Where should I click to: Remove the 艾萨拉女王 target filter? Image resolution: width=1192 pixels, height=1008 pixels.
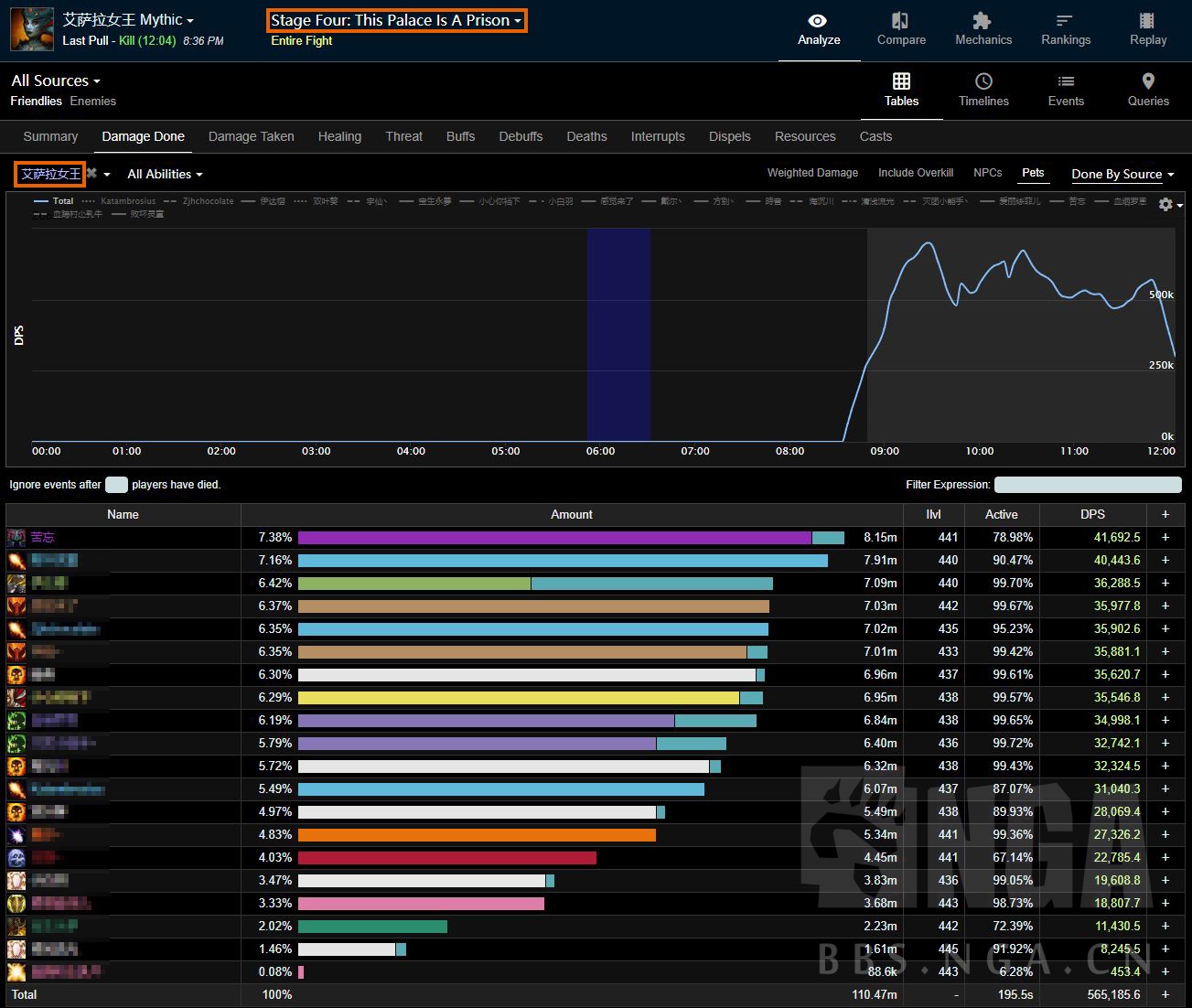click(91, 173)
